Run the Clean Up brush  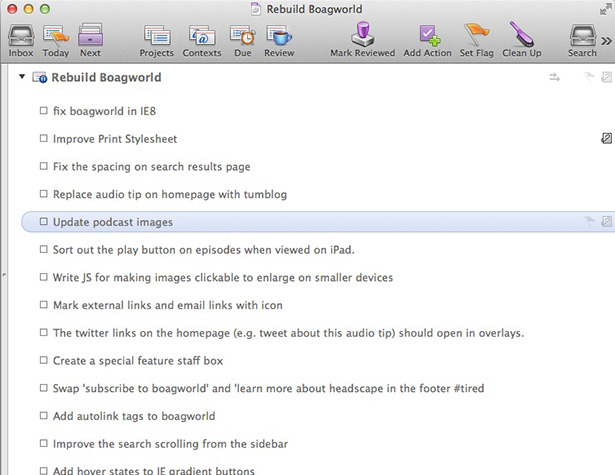[522, 40]
